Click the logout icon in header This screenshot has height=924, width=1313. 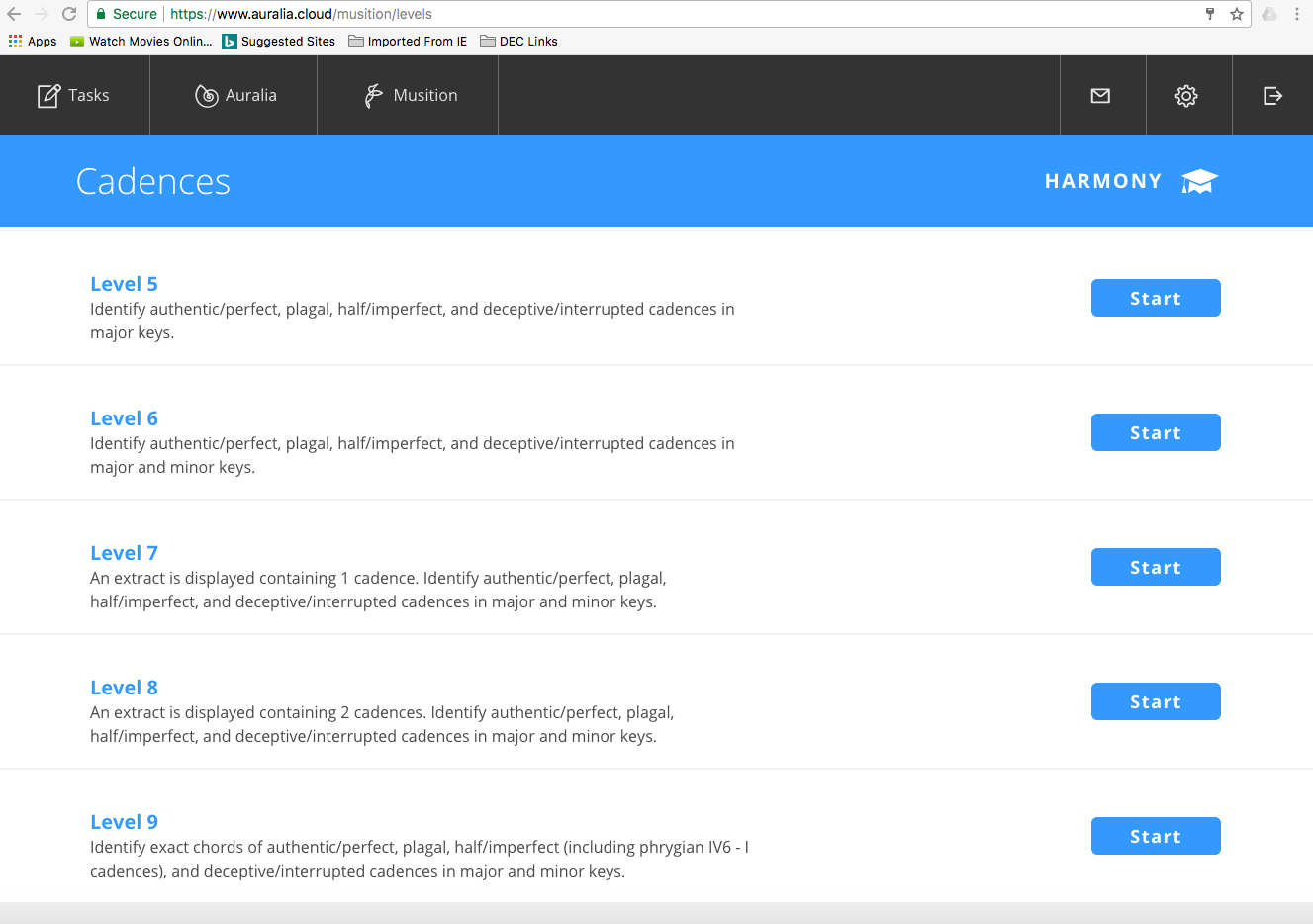click(1272, 95)
